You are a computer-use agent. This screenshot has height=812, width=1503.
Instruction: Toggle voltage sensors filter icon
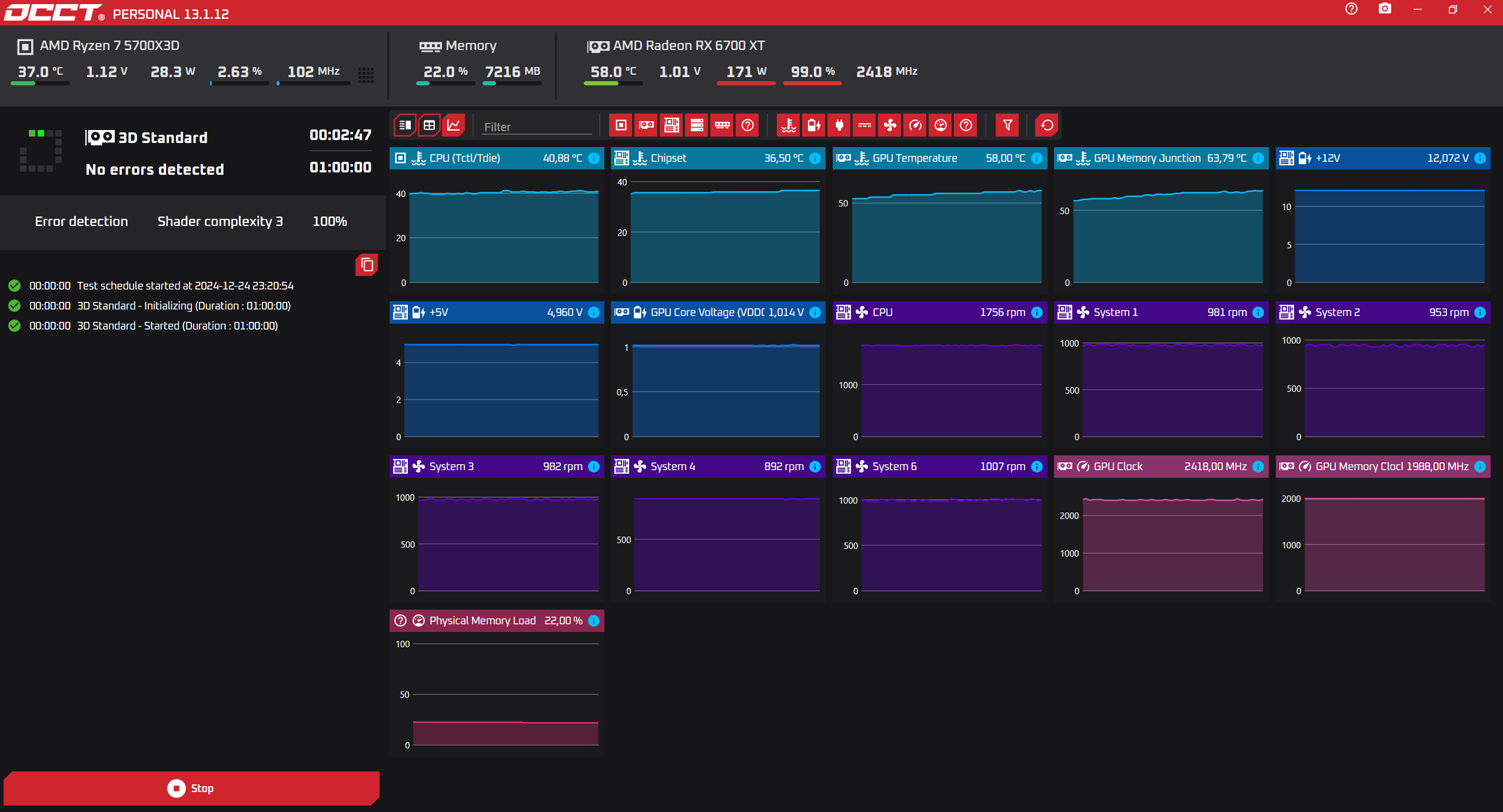[x=814, y=125]
